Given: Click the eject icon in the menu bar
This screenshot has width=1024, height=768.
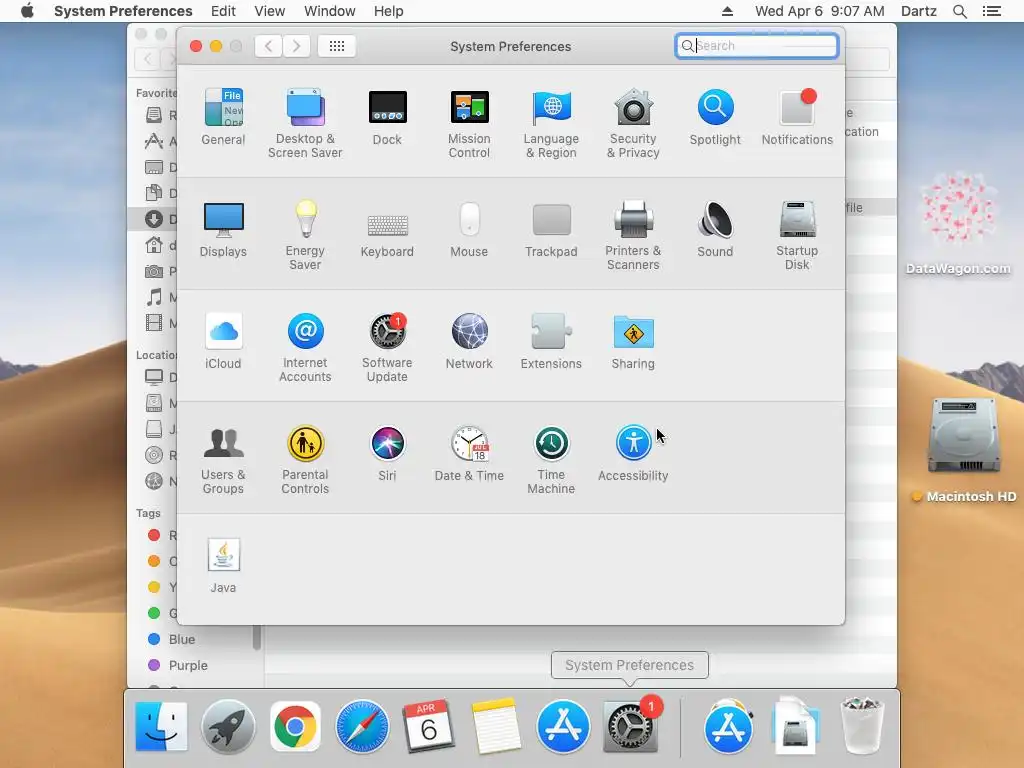Looking at the screenshot, I should [x=728, y=11].
